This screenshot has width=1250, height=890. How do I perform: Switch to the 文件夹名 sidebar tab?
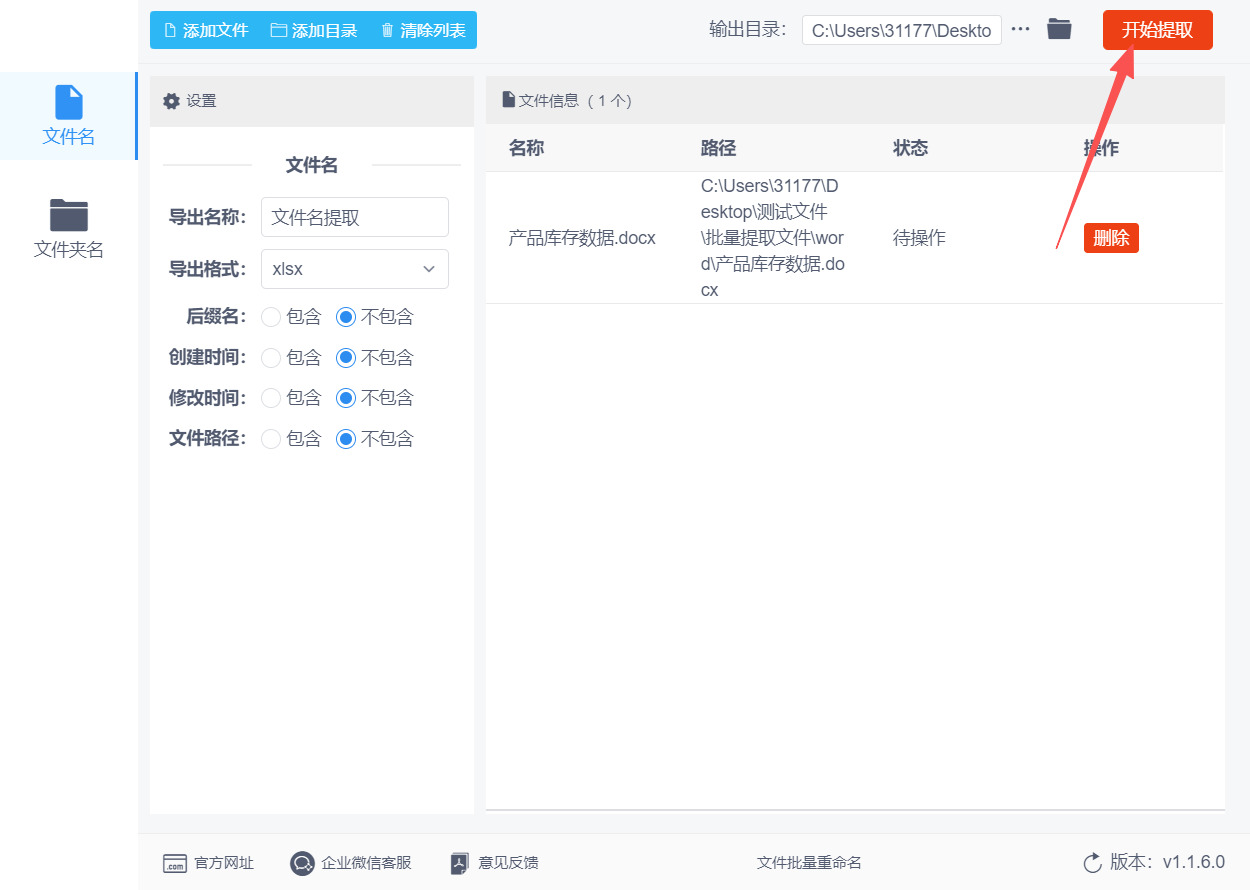tap(68, 229)
